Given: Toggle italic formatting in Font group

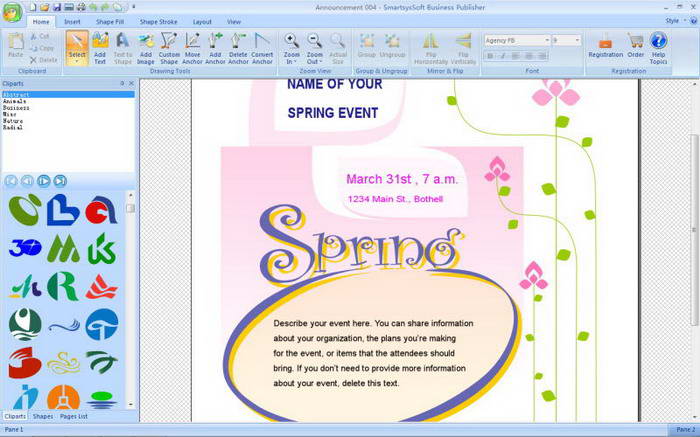Looking at the screenshot, I should (503, 56).
